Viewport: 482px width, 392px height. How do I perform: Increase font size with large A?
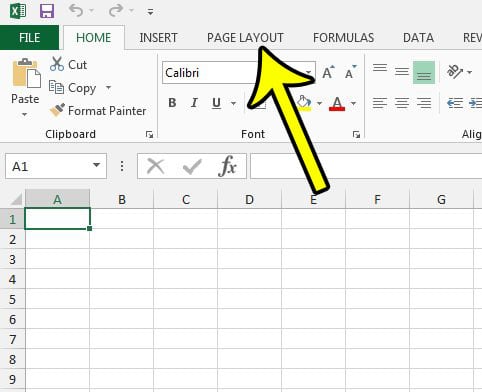tap(328, 72)
